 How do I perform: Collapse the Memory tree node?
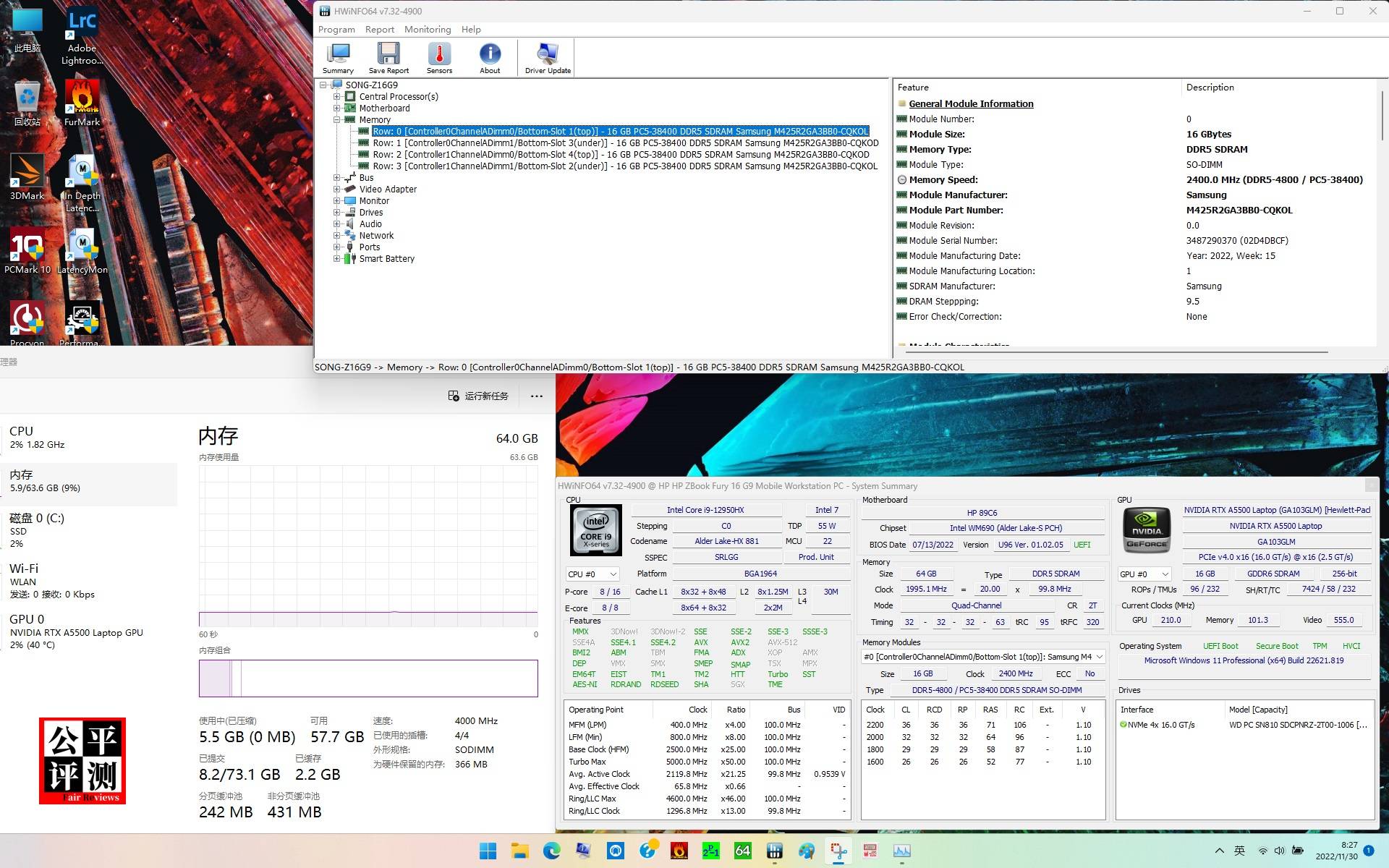[x=337, y=119]
